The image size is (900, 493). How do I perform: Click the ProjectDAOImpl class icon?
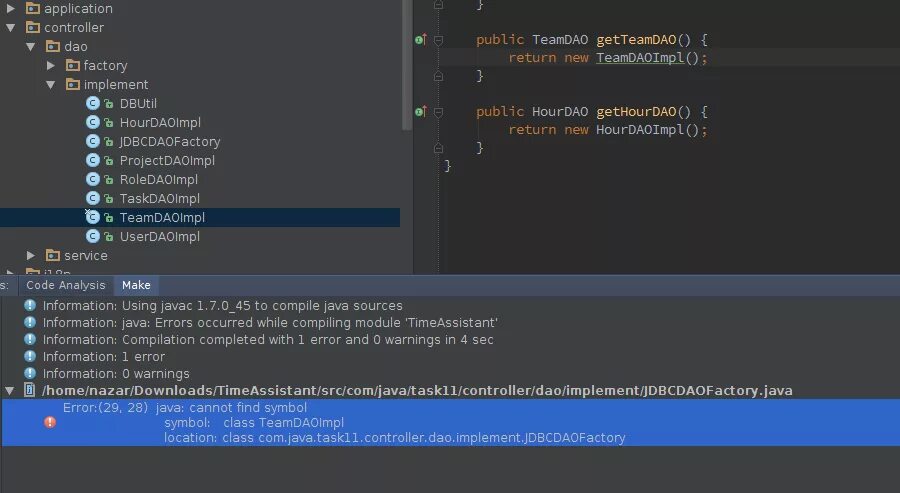point(92,160)
